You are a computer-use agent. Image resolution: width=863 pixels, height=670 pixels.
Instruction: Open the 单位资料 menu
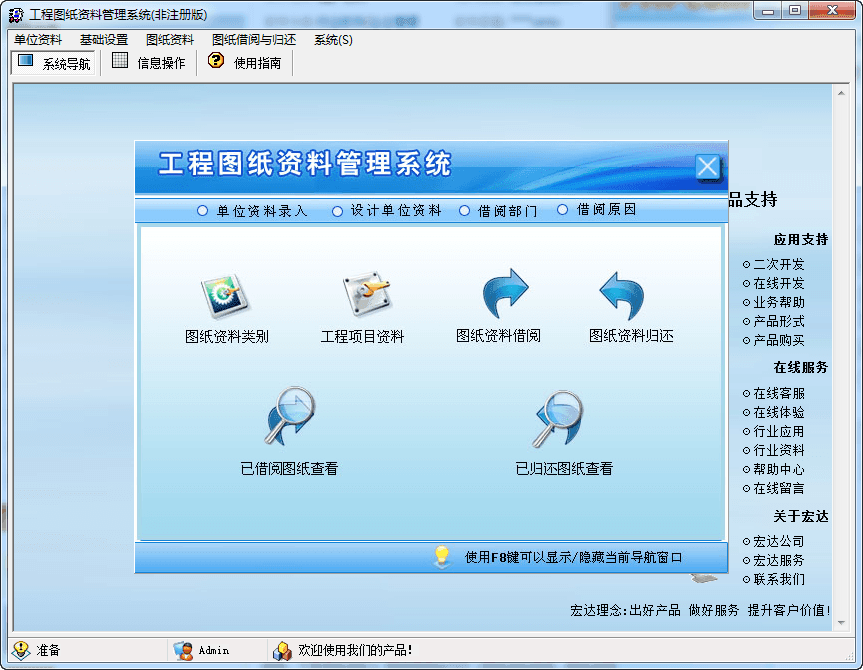coord(38,40)
